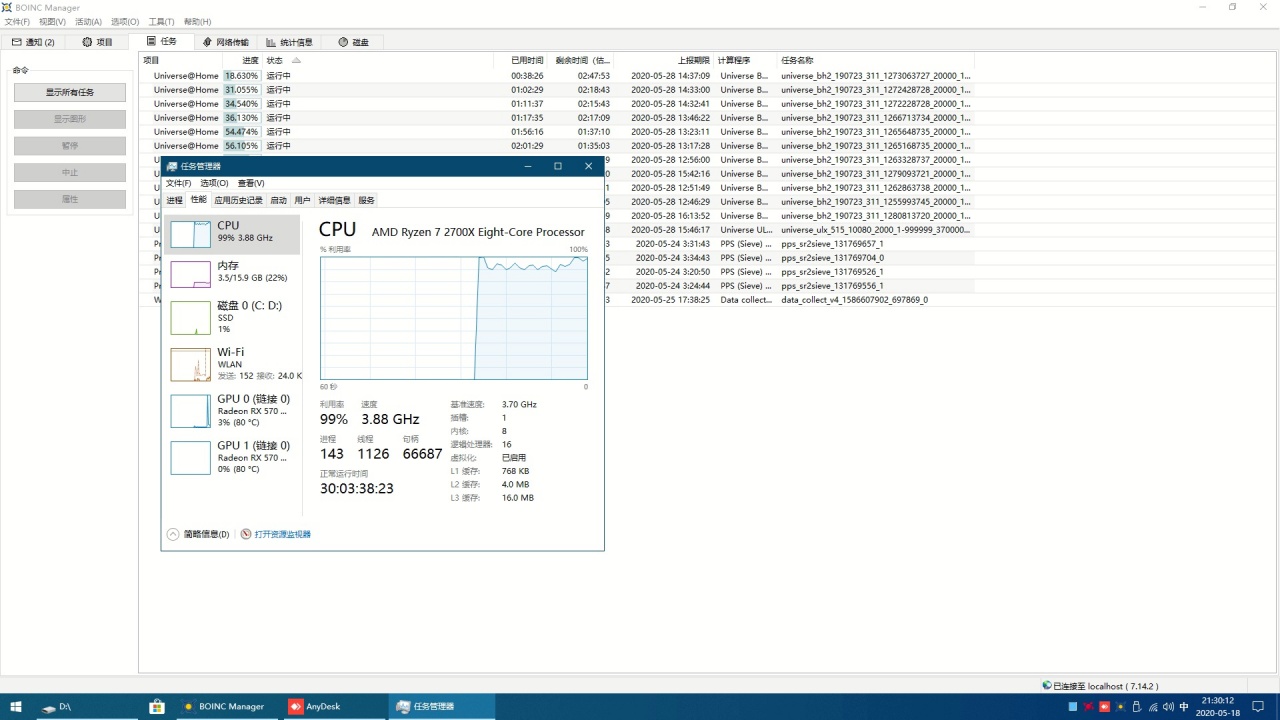Screen dimensions: 1280x720
Task: Switch to the 详细信息 tab in Task Manager
Action: tap(334, 200)
